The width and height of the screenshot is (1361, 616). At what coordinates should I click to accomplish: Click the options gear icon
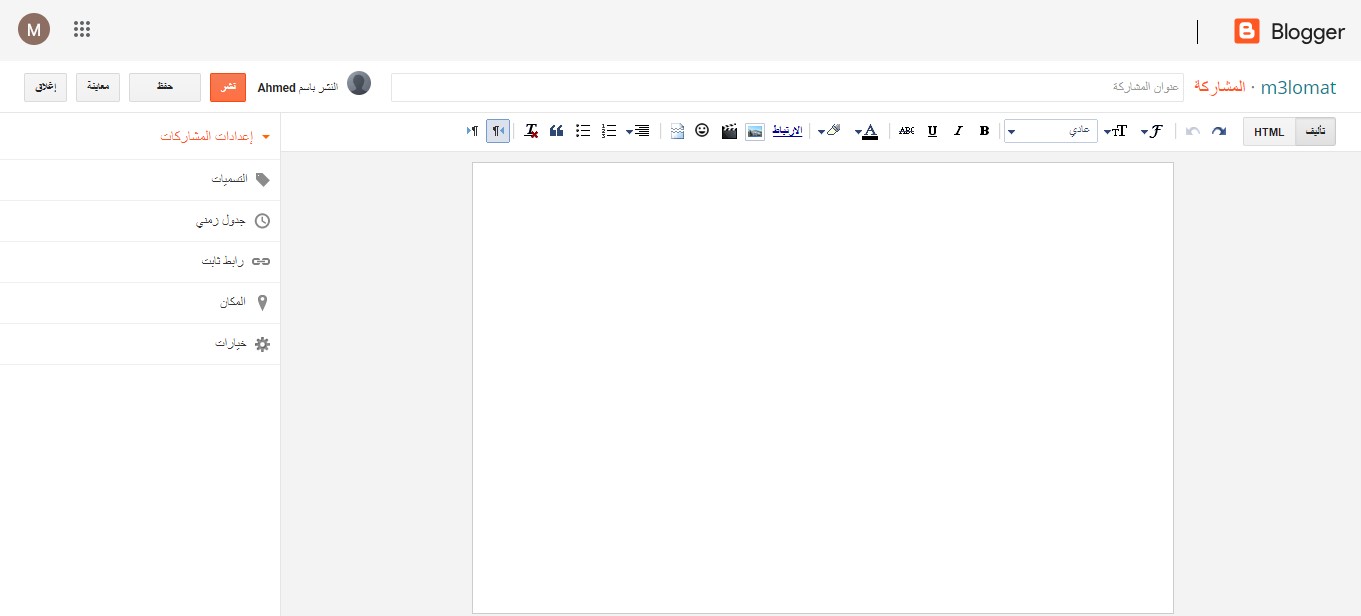[262, 344]
